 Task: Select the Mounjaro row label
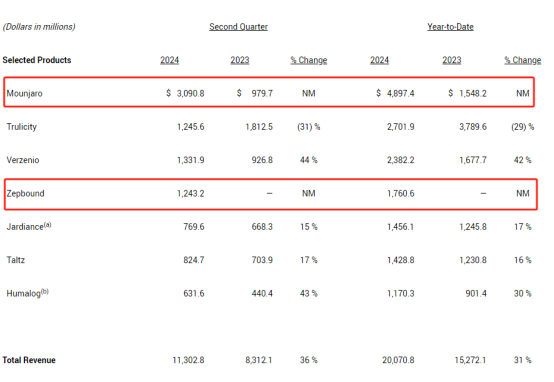pyautogui.click(x=24, y=93)
